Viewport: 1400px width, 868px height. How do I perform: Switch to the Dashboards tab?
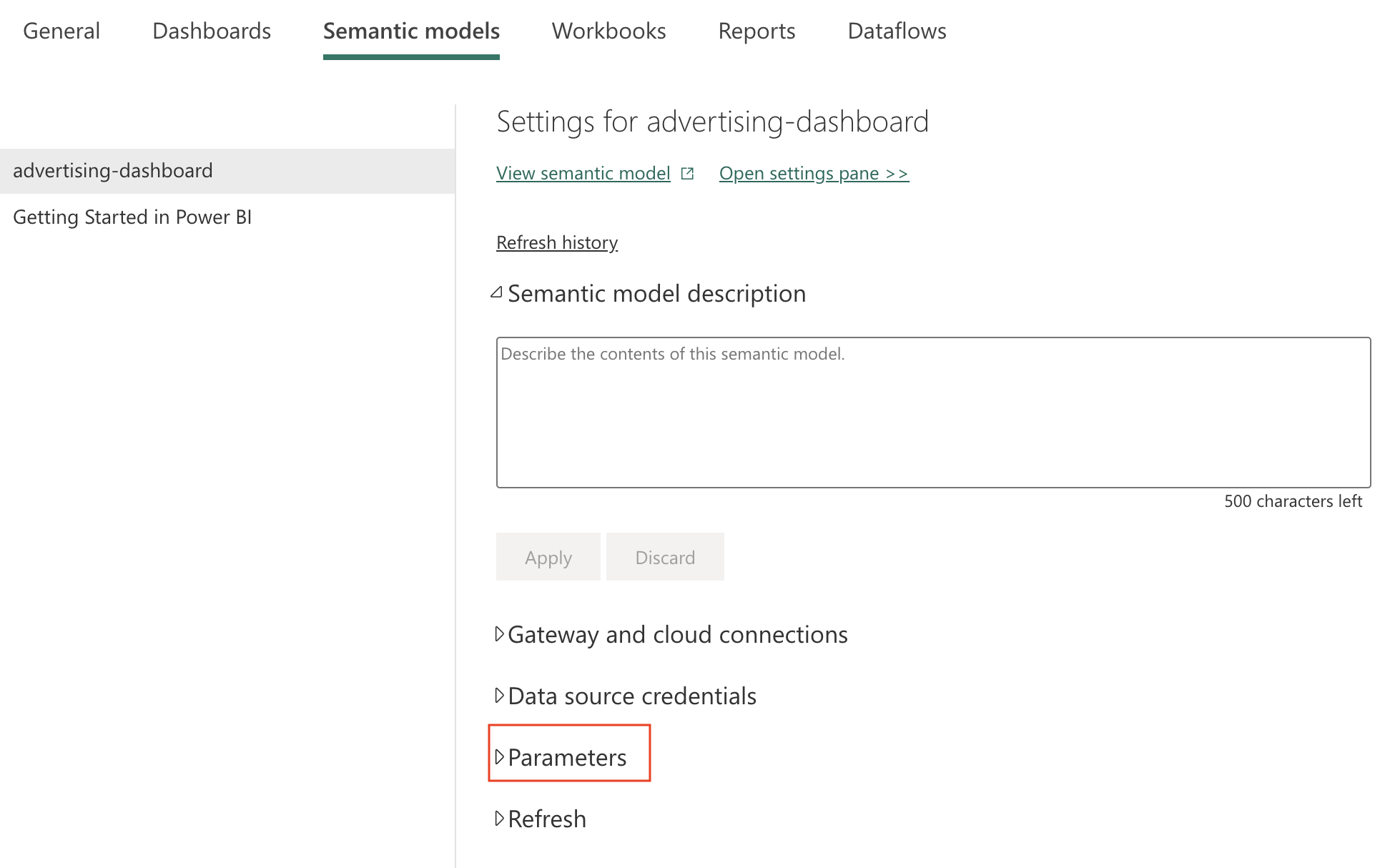(212, 31)
